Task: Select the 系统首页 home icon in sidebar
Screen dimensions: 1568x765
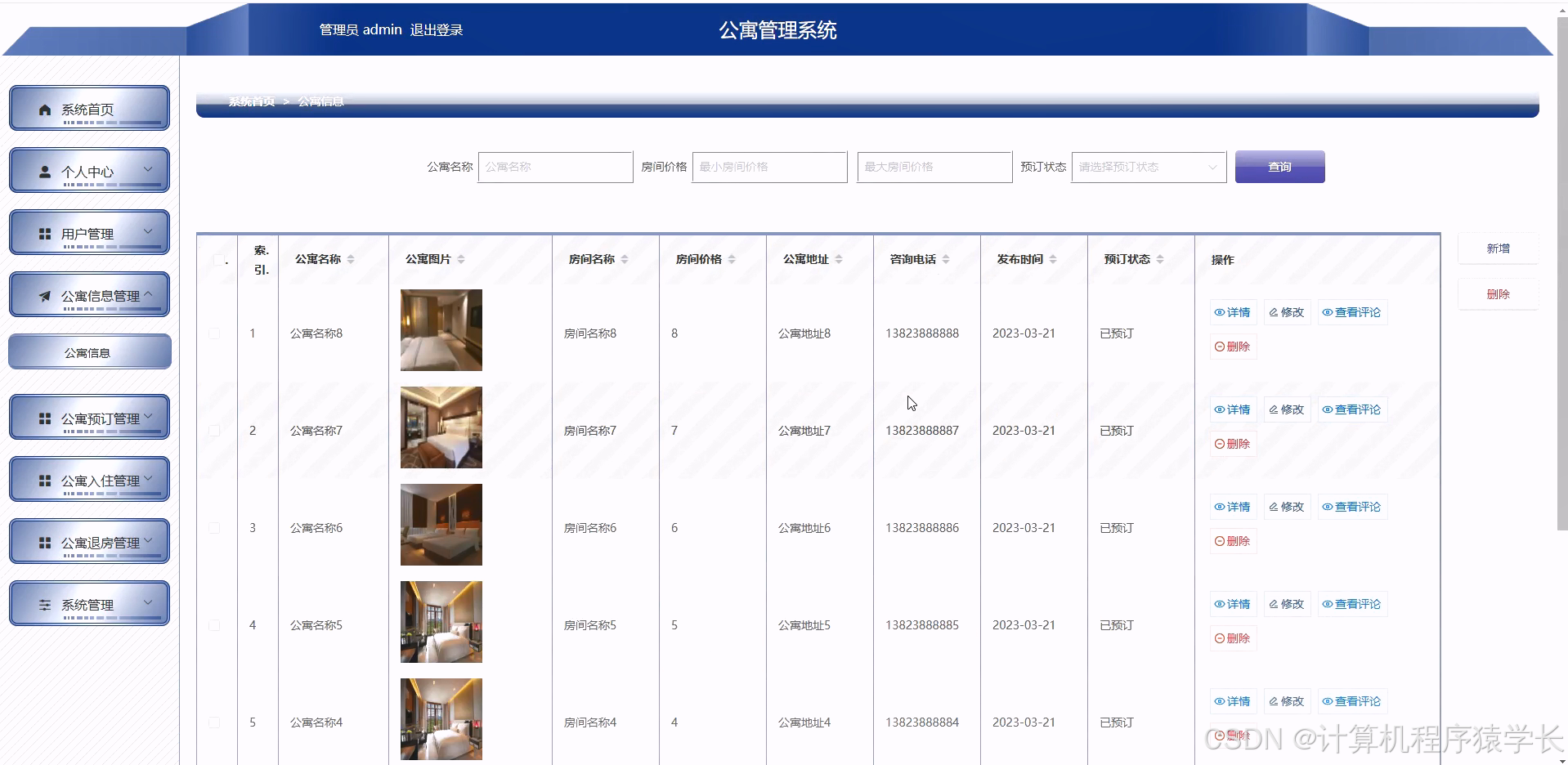Action: tap(45, 108)
